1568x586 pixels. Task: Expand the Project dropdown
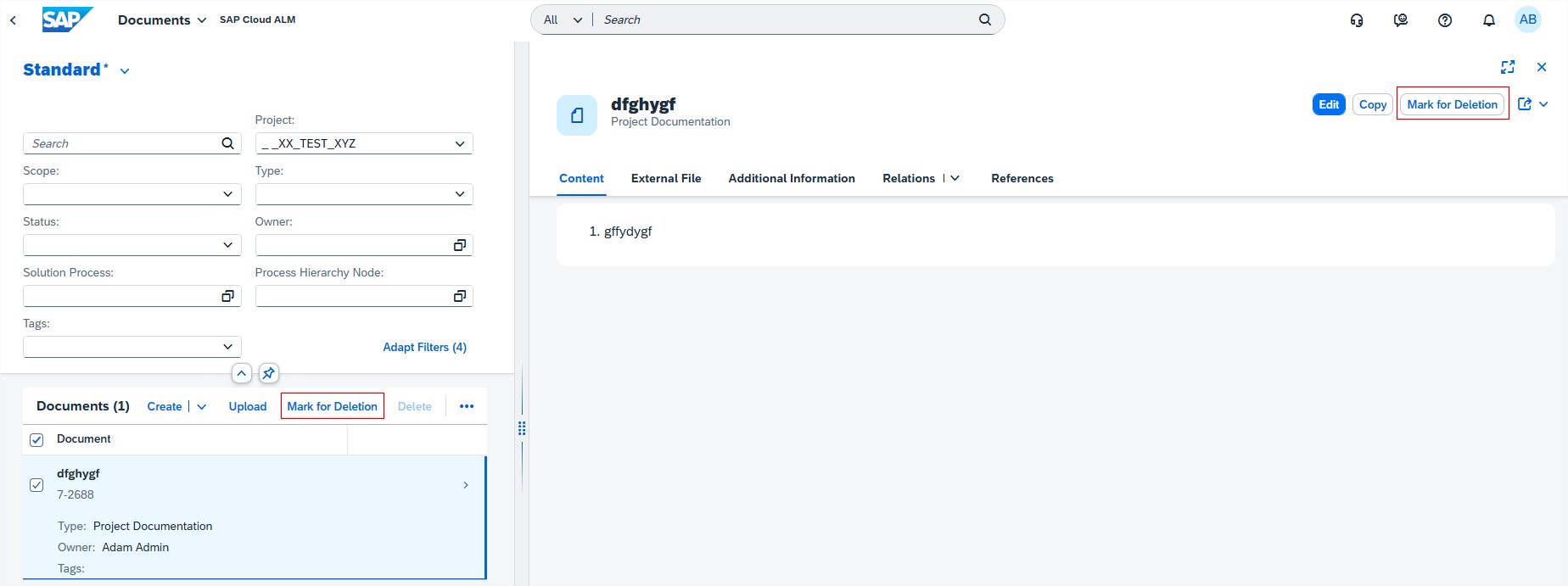coord(459,144)
